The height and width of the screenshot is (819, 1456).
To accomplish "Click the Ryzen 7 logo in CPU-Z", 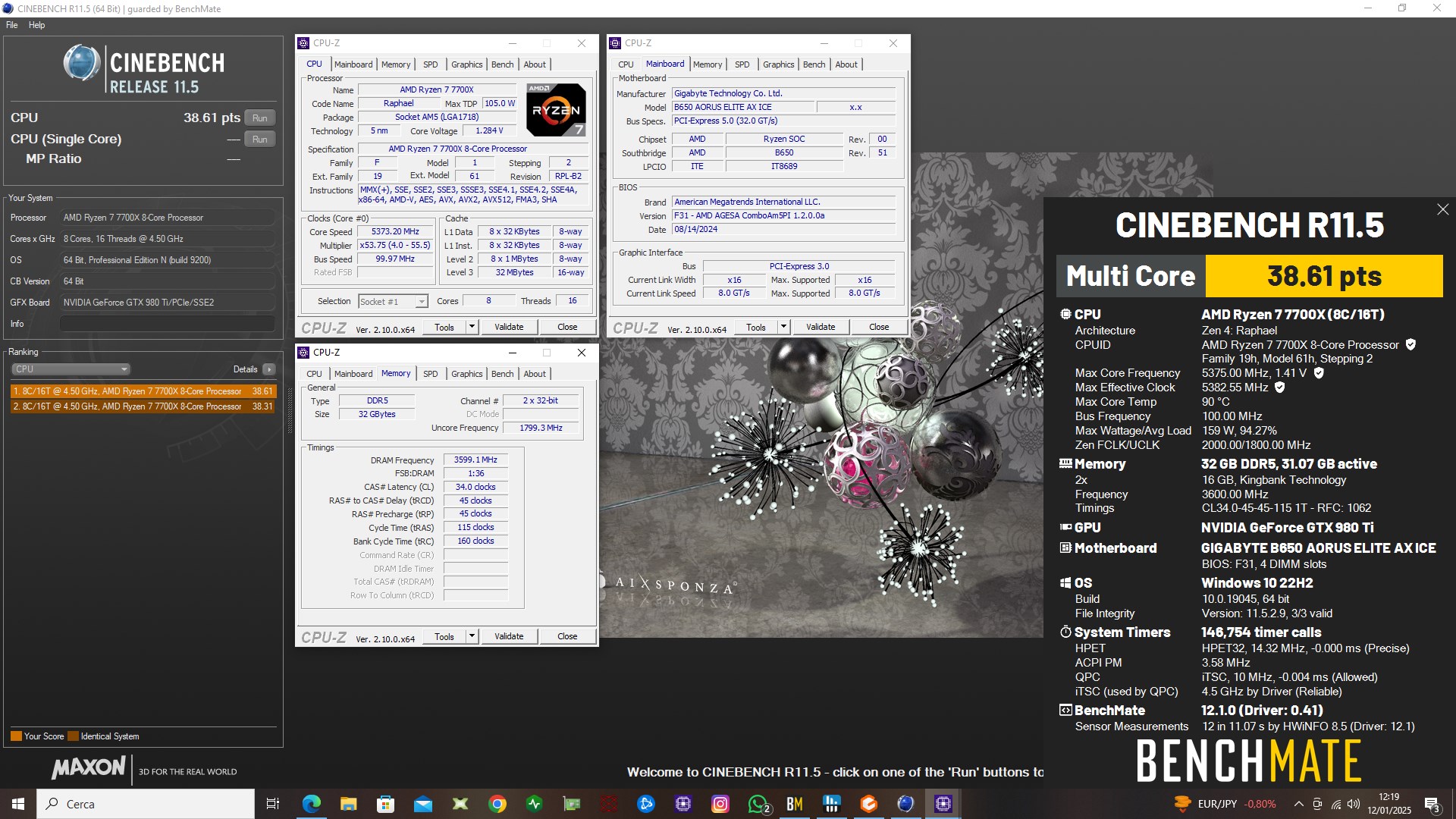I will [556, 110].
